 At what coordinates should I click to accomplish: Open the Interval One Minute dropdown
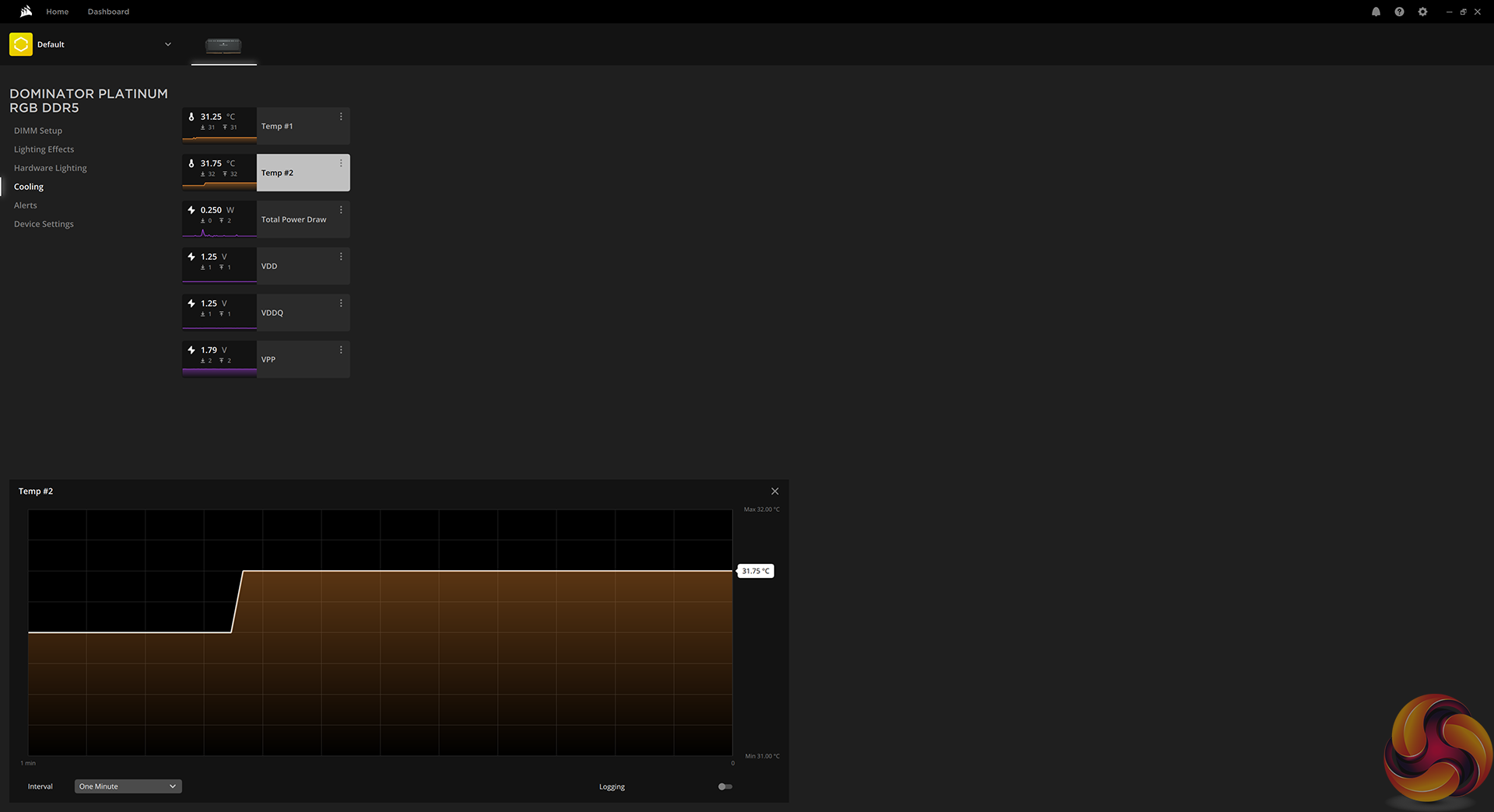tap(128, 786)
